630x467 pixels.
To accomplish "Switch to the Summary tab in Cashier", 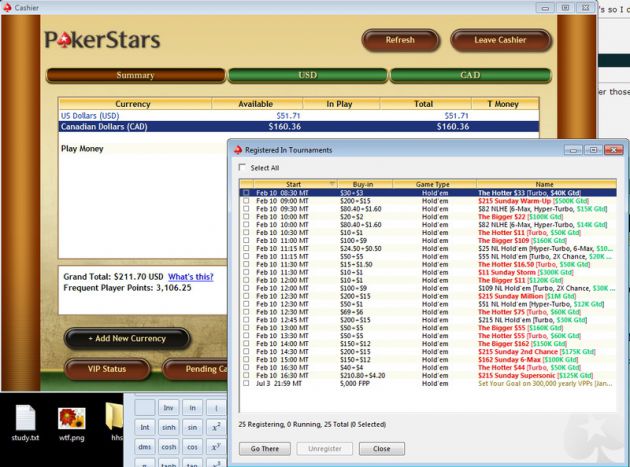I will pos(135,75).
